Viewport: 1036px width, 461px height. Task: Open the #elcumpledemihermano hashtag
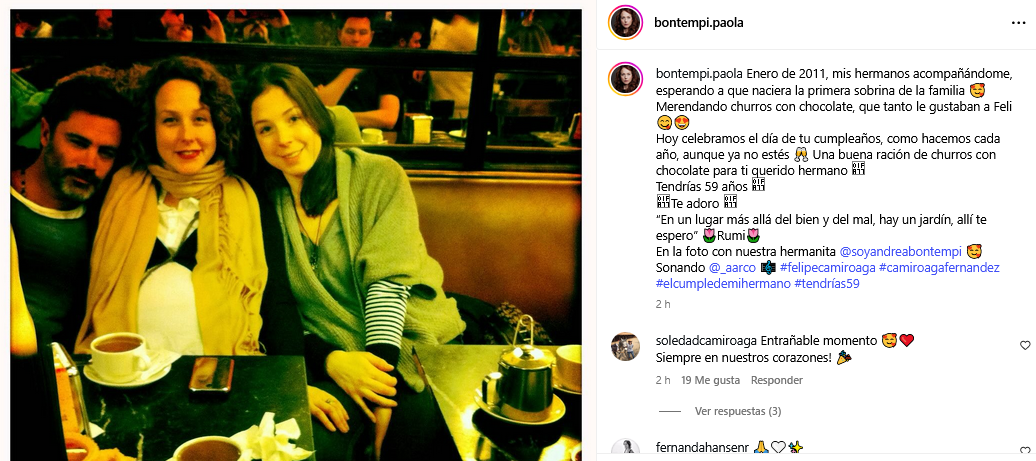click(x=723, y=284)
